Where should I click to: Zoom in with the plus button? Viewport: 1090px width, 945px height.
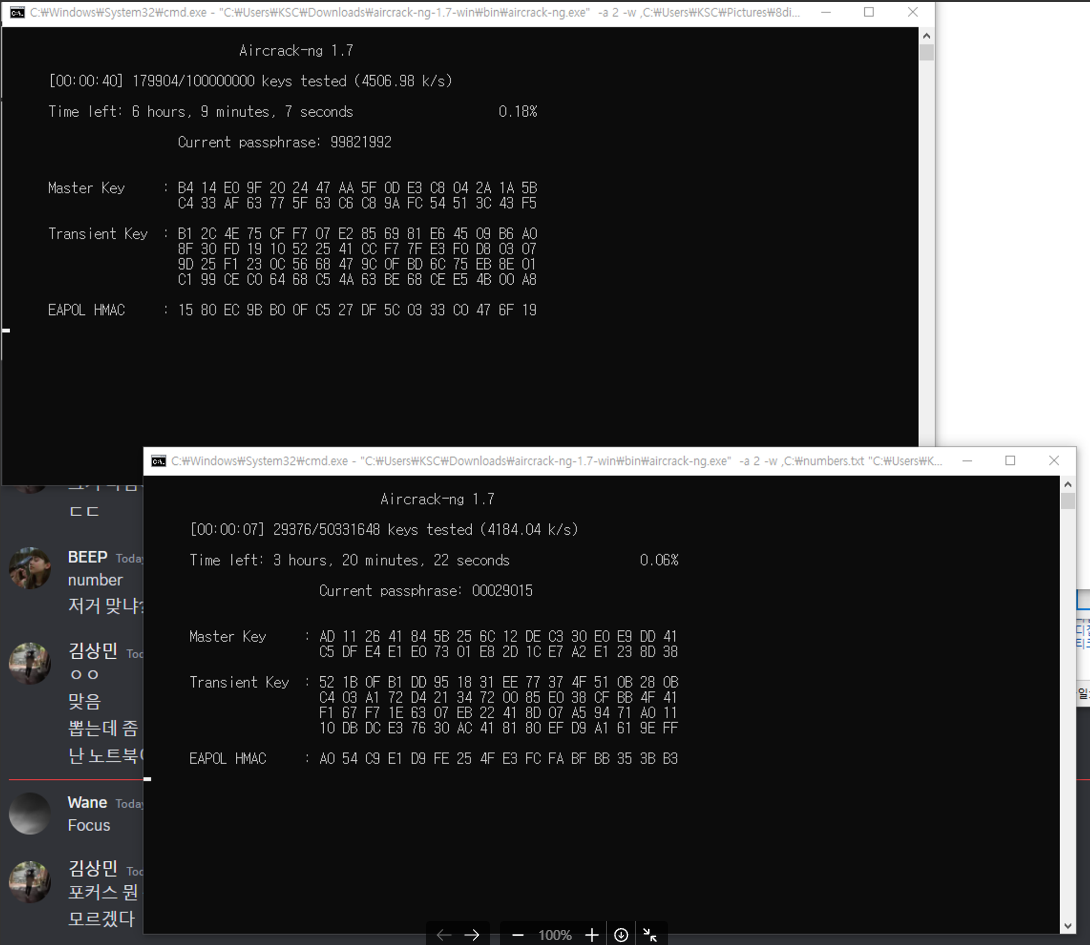click(x=592, y=935)
